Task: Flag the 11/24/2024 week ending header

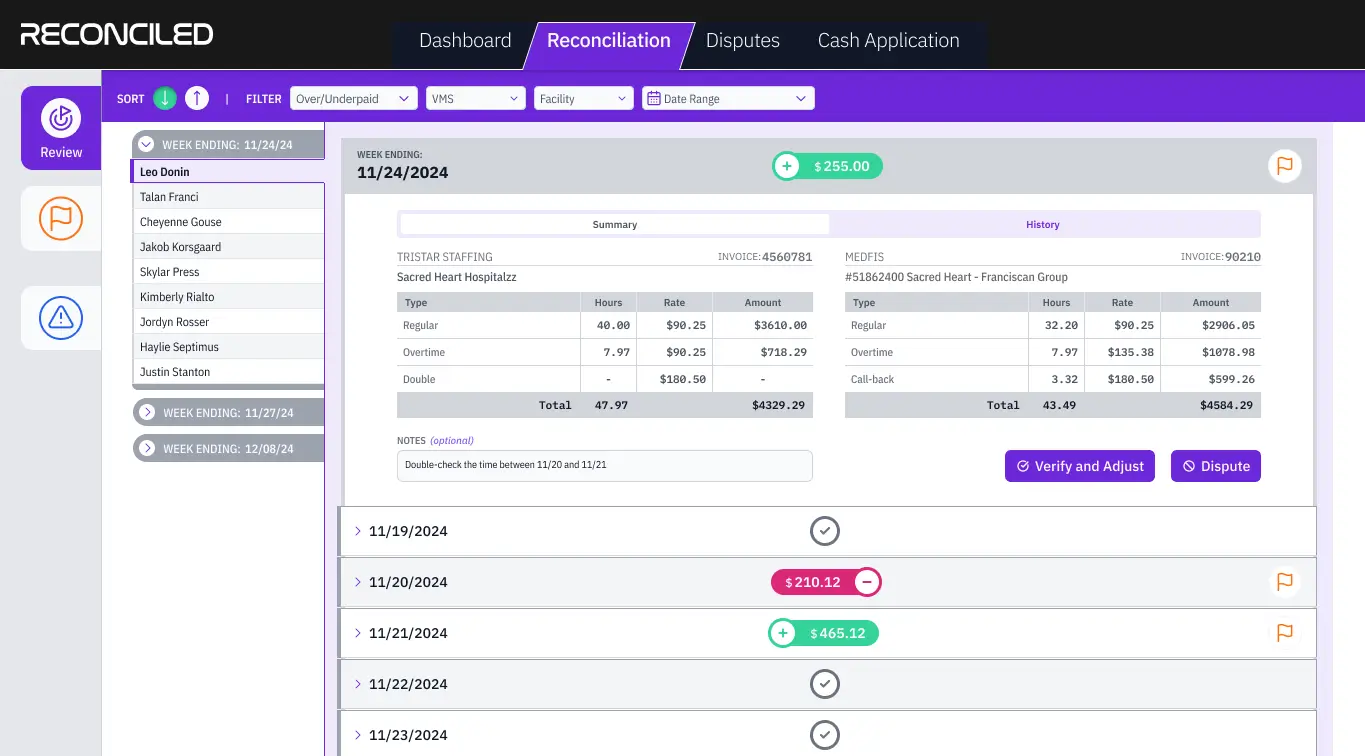Action: coord(1285,165)
